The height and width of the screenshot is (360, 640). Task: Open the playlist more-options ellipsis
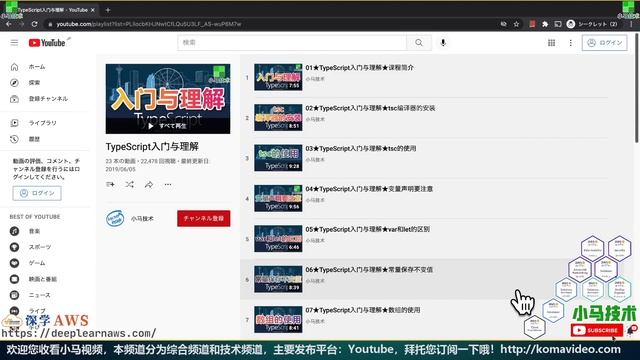point(168,184)
